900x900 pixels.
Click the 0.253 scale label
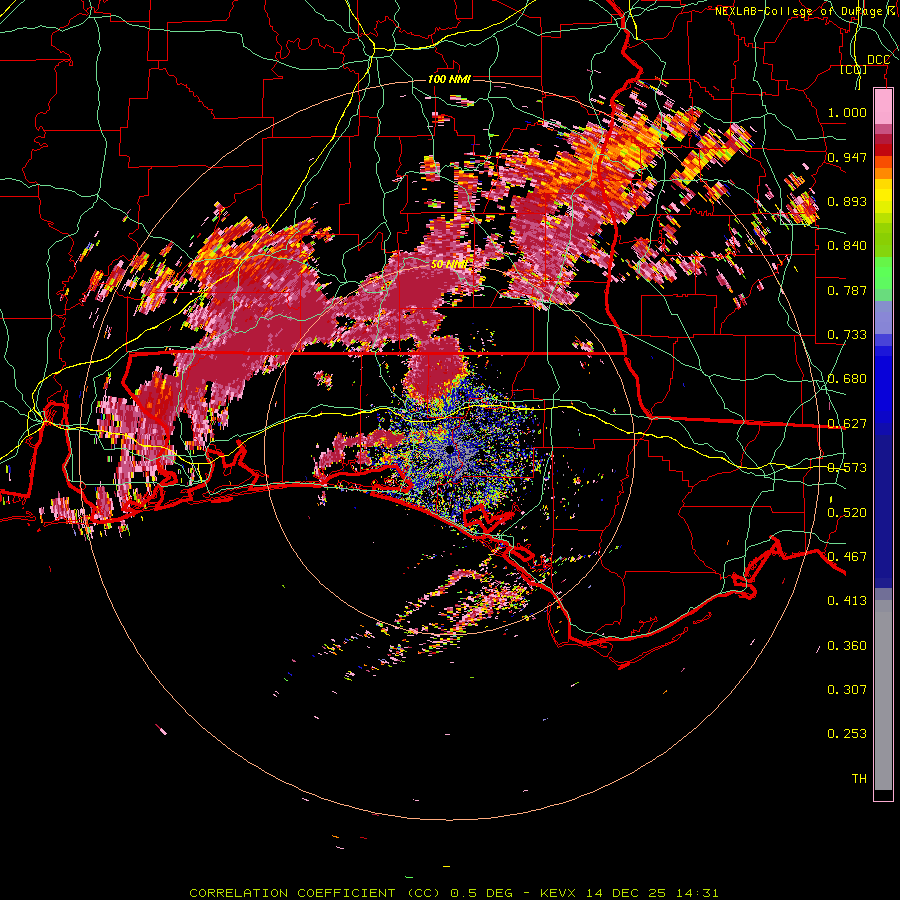click(x=847, y=734)
